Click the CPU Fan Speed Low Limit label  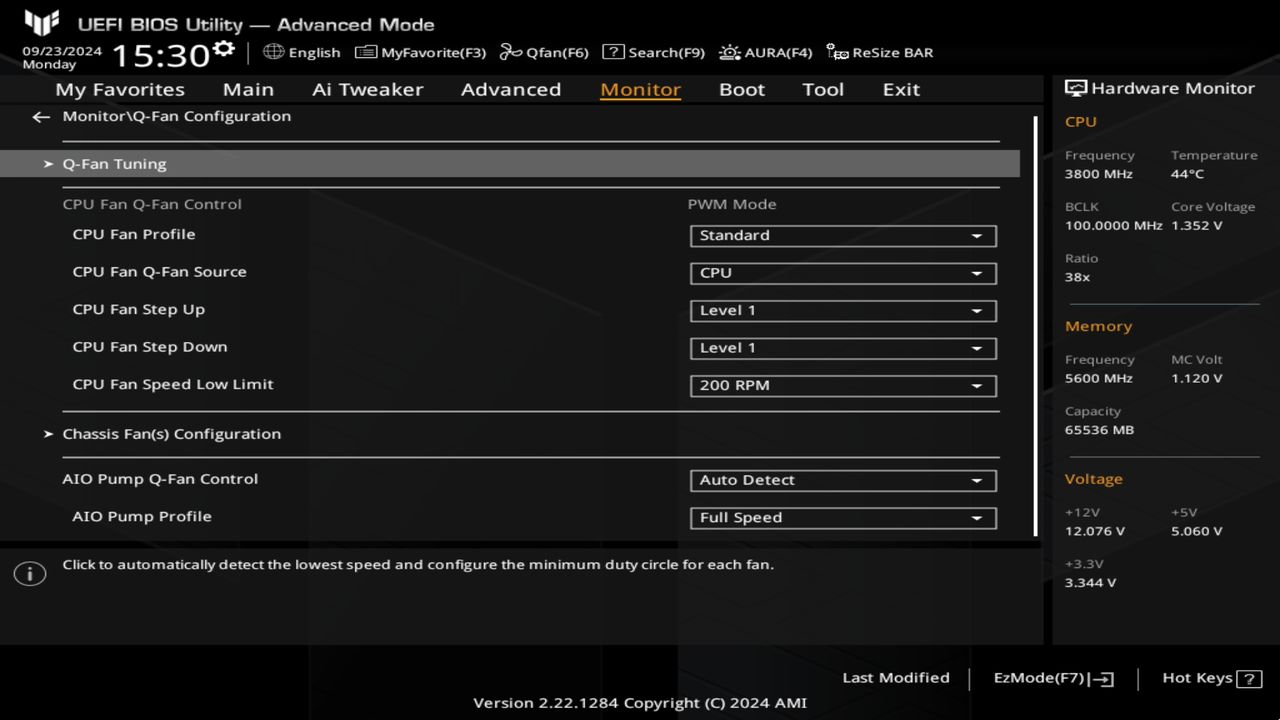(173, 384)
